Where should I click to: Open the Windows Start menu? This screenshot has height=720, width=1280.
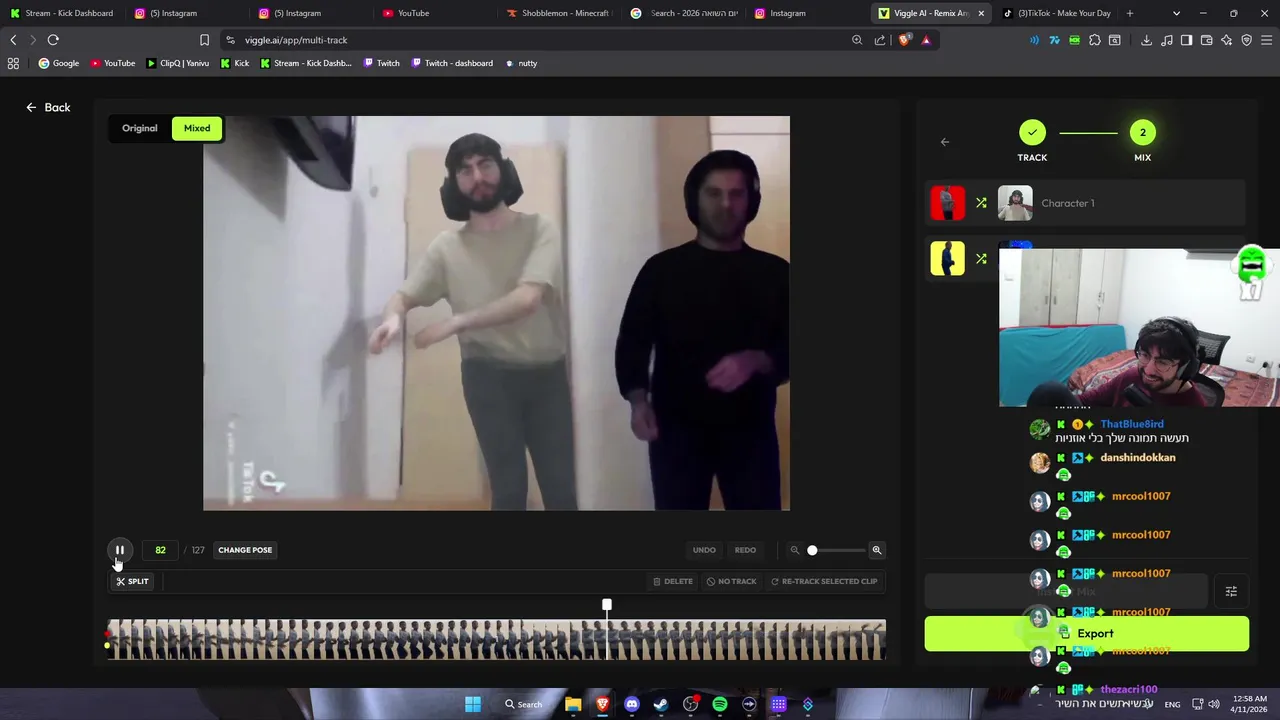(x=473, y=704)
